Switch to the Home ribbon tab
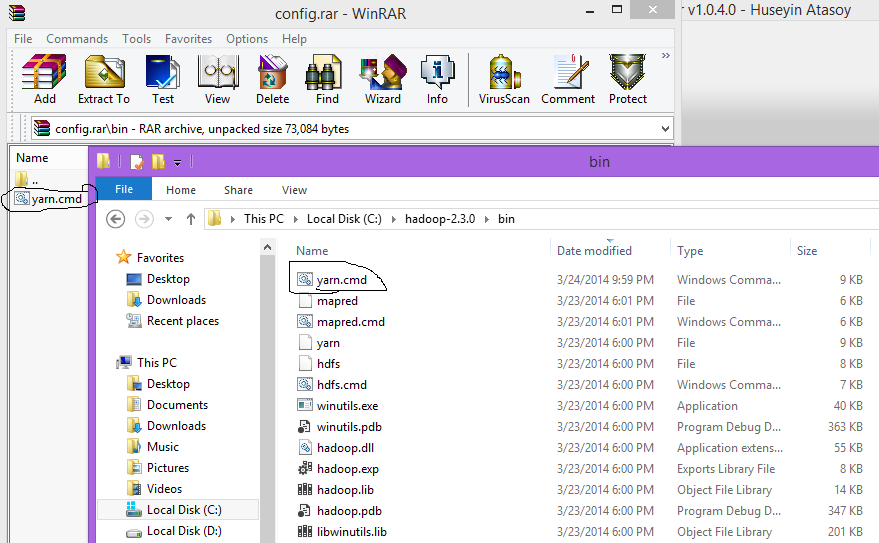 (x=181, y=190)
